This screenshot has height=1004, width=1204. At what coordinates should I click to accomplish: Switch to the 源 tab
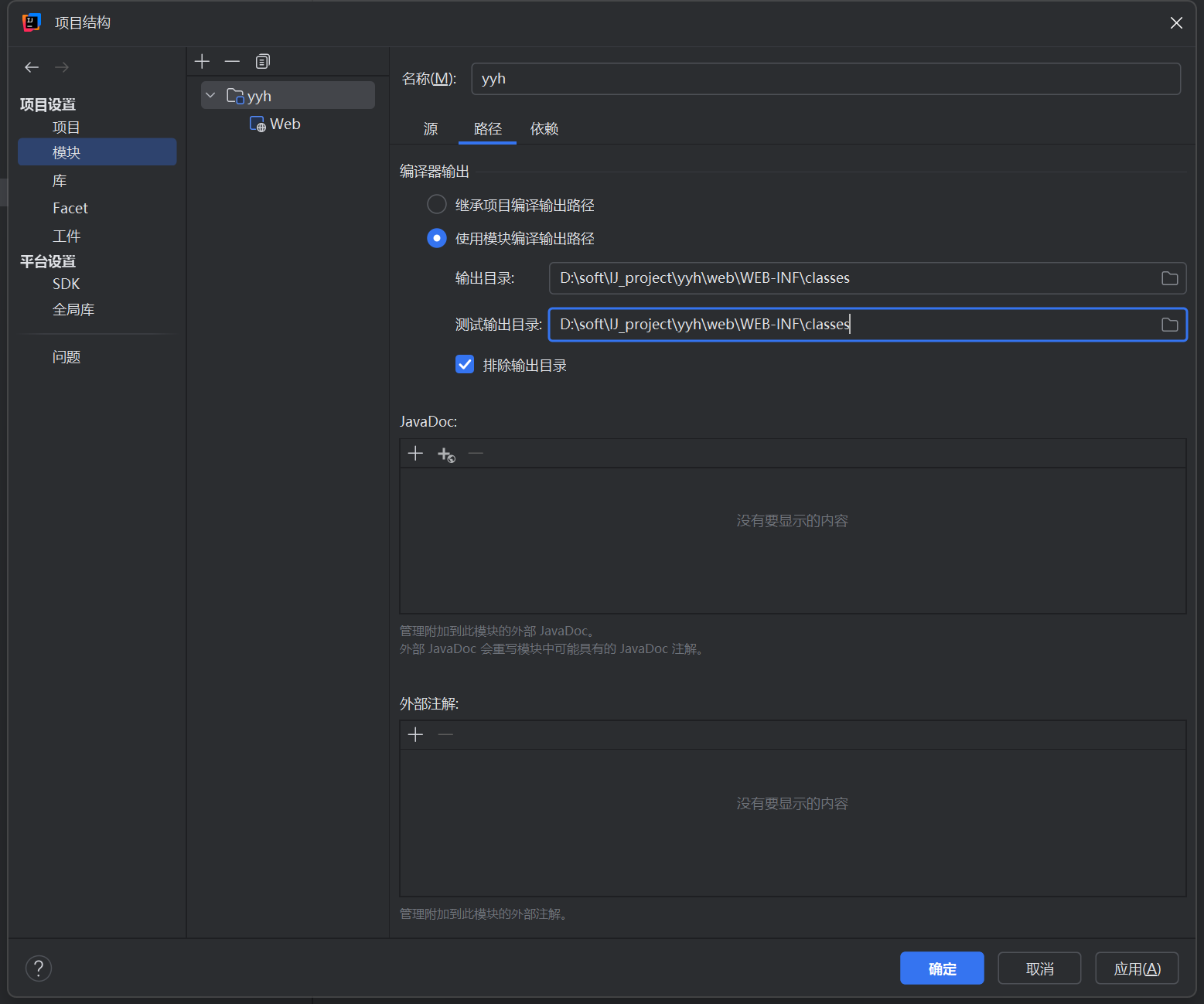point(430,129)
